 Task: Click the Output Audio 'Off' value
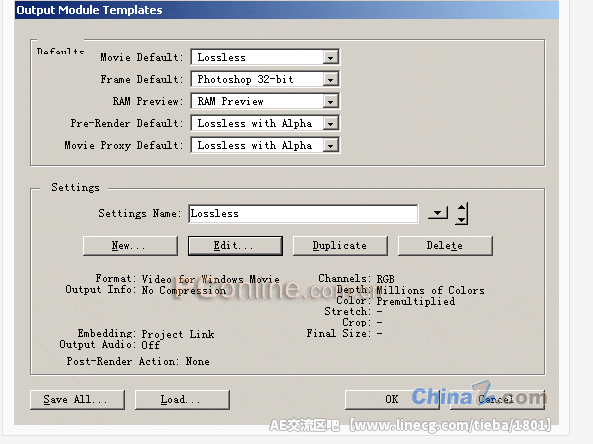tap(151, 345)
